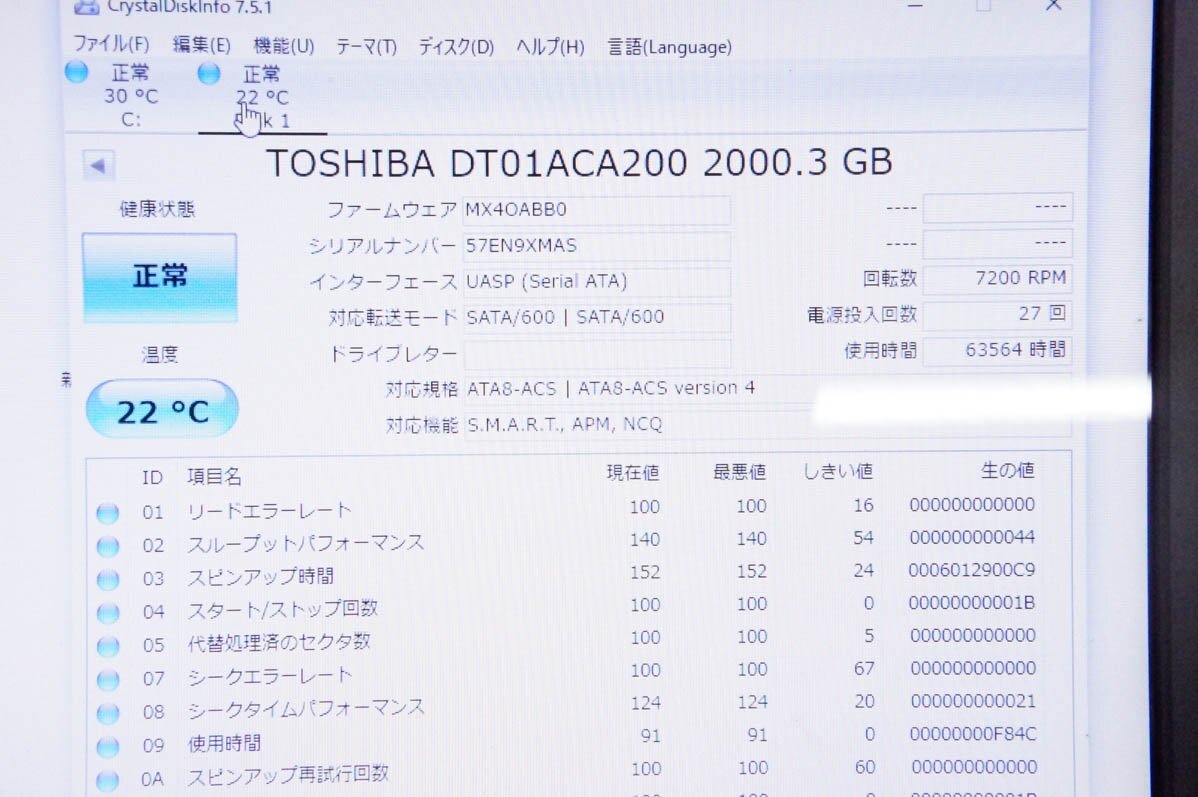The height and width of the screenshot is (797, 1198).
Task: Click the serial number field 57EN9XMAS
Action: (596, 246)
